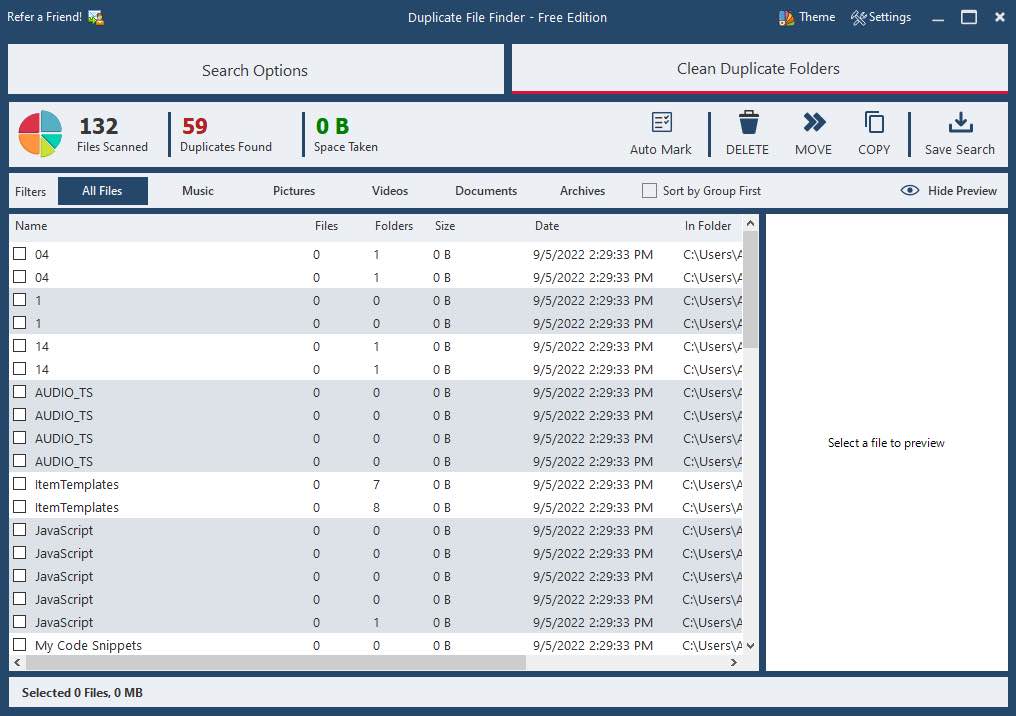Click the eye icon beside Hide Preview

910,191
